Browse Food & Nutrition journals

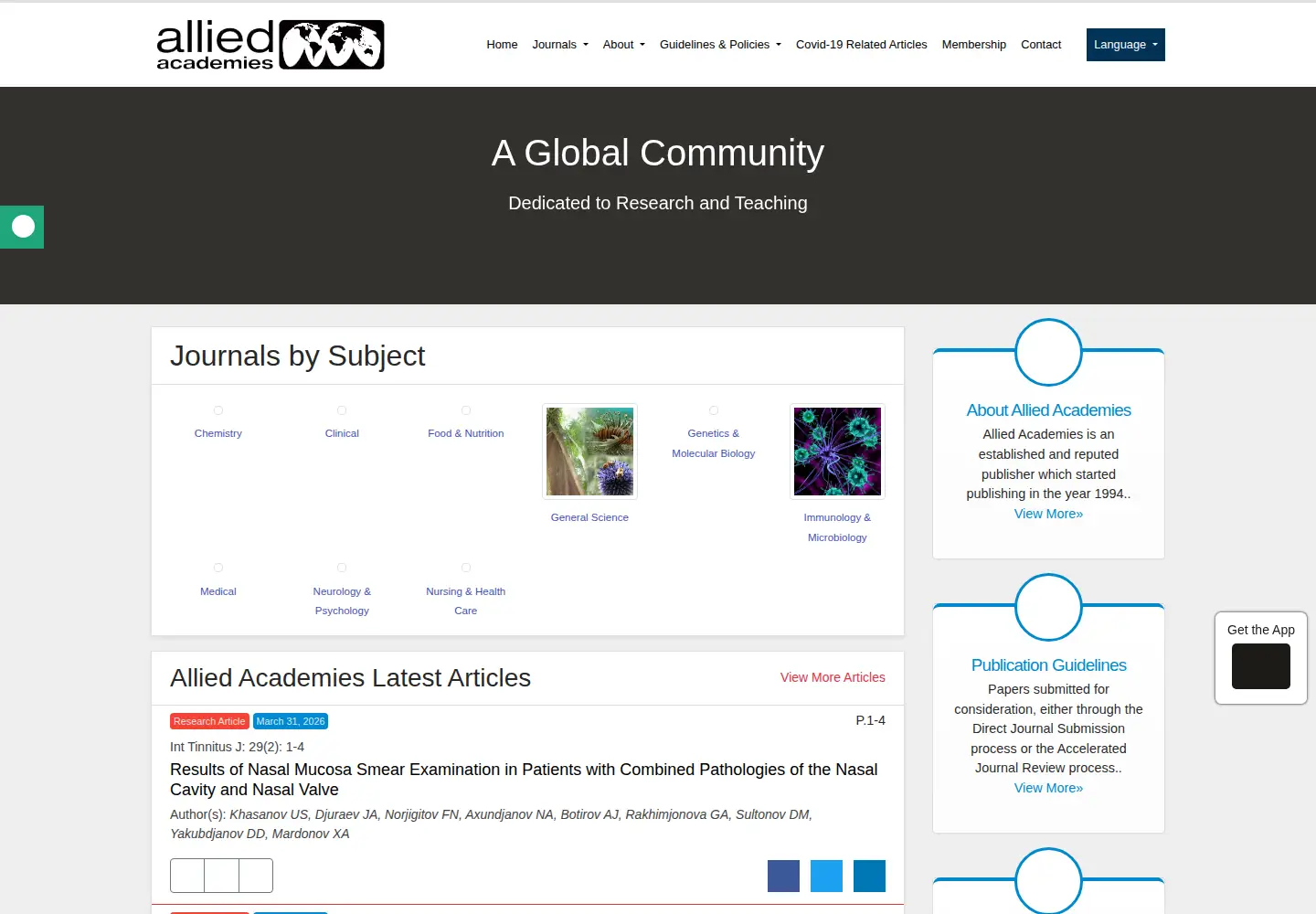coord(466,433)
